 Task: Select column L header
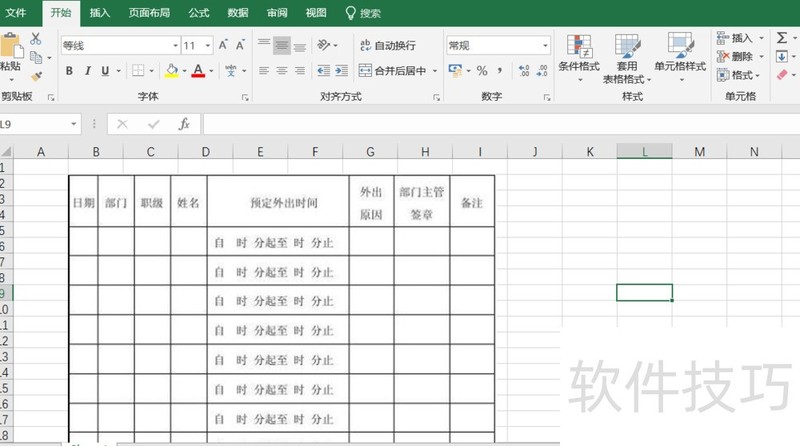click(x=644, y=152)
